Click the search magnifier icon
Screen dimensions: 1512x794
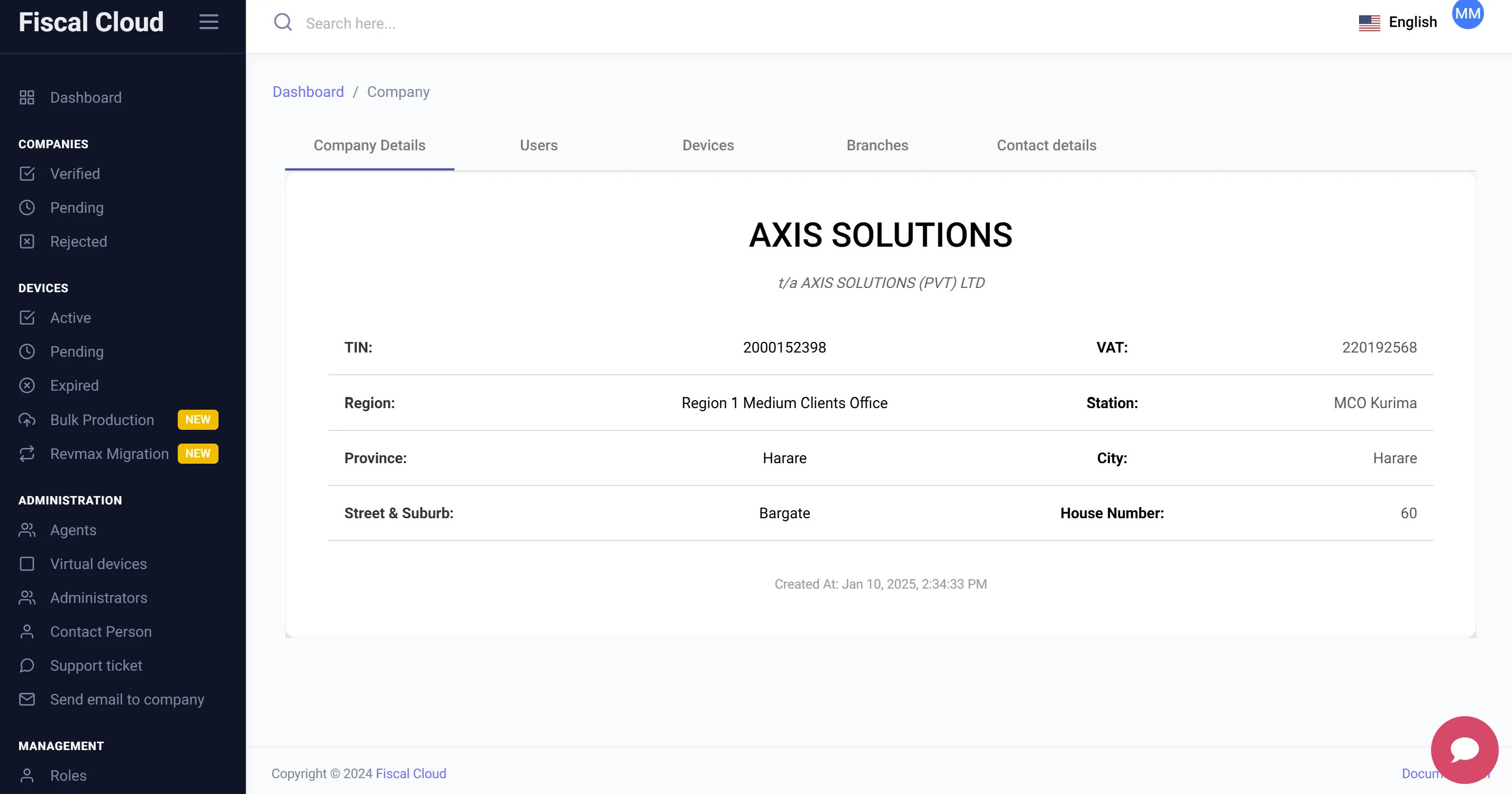pyautogui.click(x=283, y=22)
